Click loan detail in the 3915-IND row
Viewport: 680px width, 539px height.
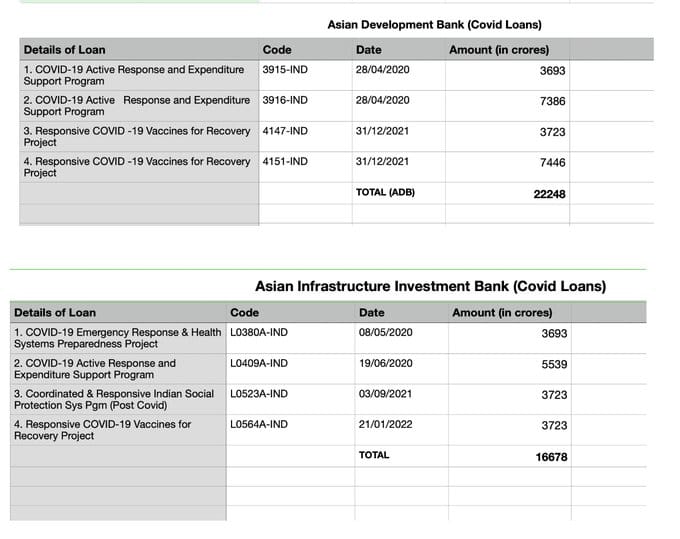(x=139, y=75)
